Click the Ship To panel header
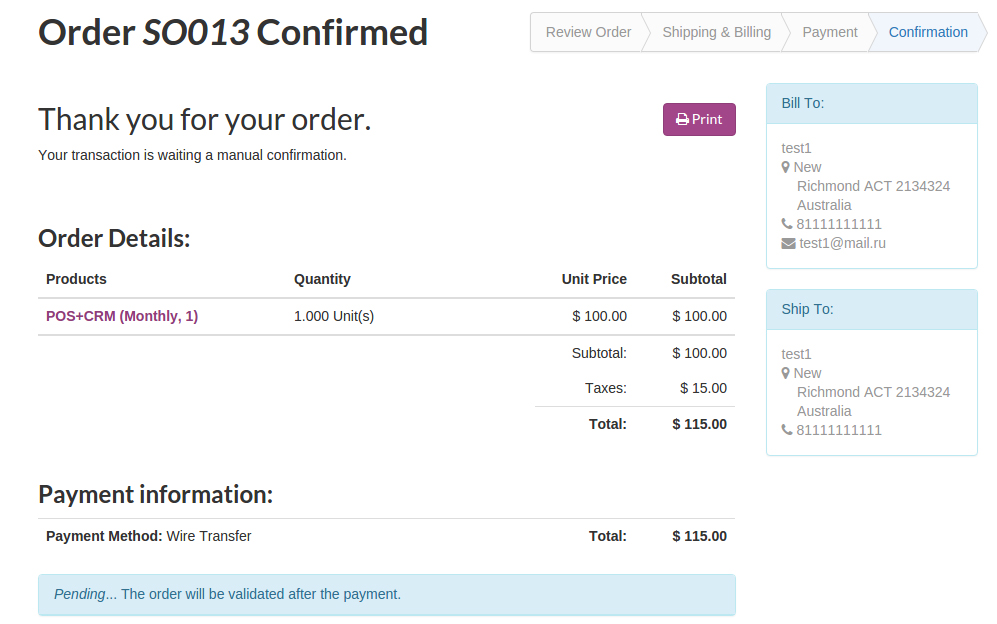The width and height of the screenshot is (997, 624). pyautogui.click(x=871, y=309)
